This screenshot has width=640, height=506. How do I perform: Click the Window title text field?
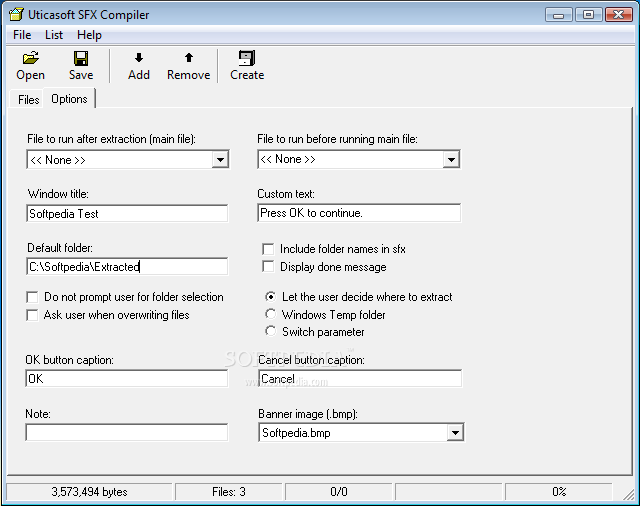[x=127, y=213]
